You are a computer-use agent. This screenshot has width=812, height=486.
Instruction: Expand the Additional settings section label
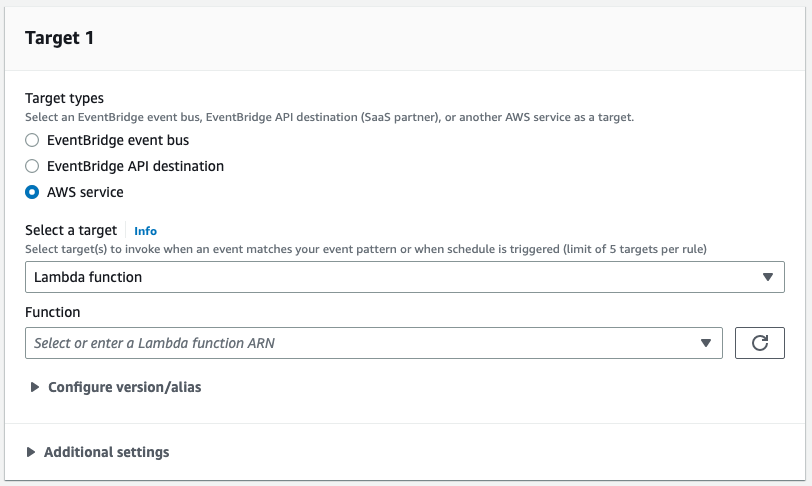coord(106,452)
